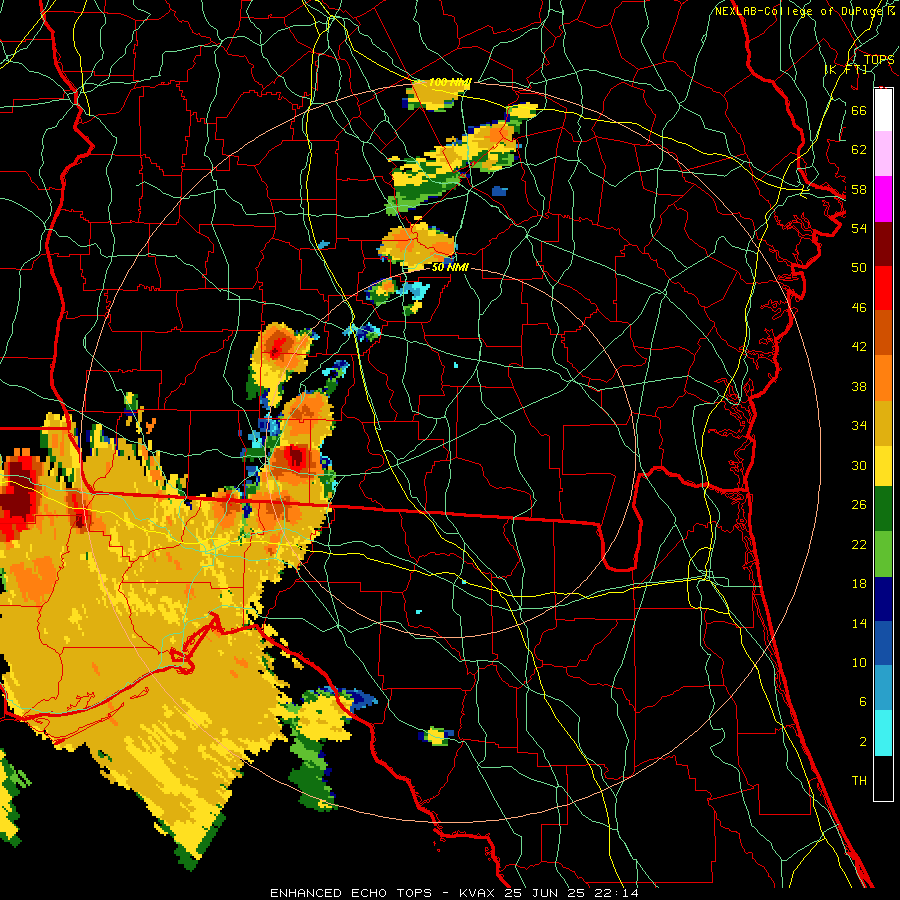Click the sky blue swatch near 6
This screenshot has width=900, height=900.
pyautogui.click(x=883, y=688)
